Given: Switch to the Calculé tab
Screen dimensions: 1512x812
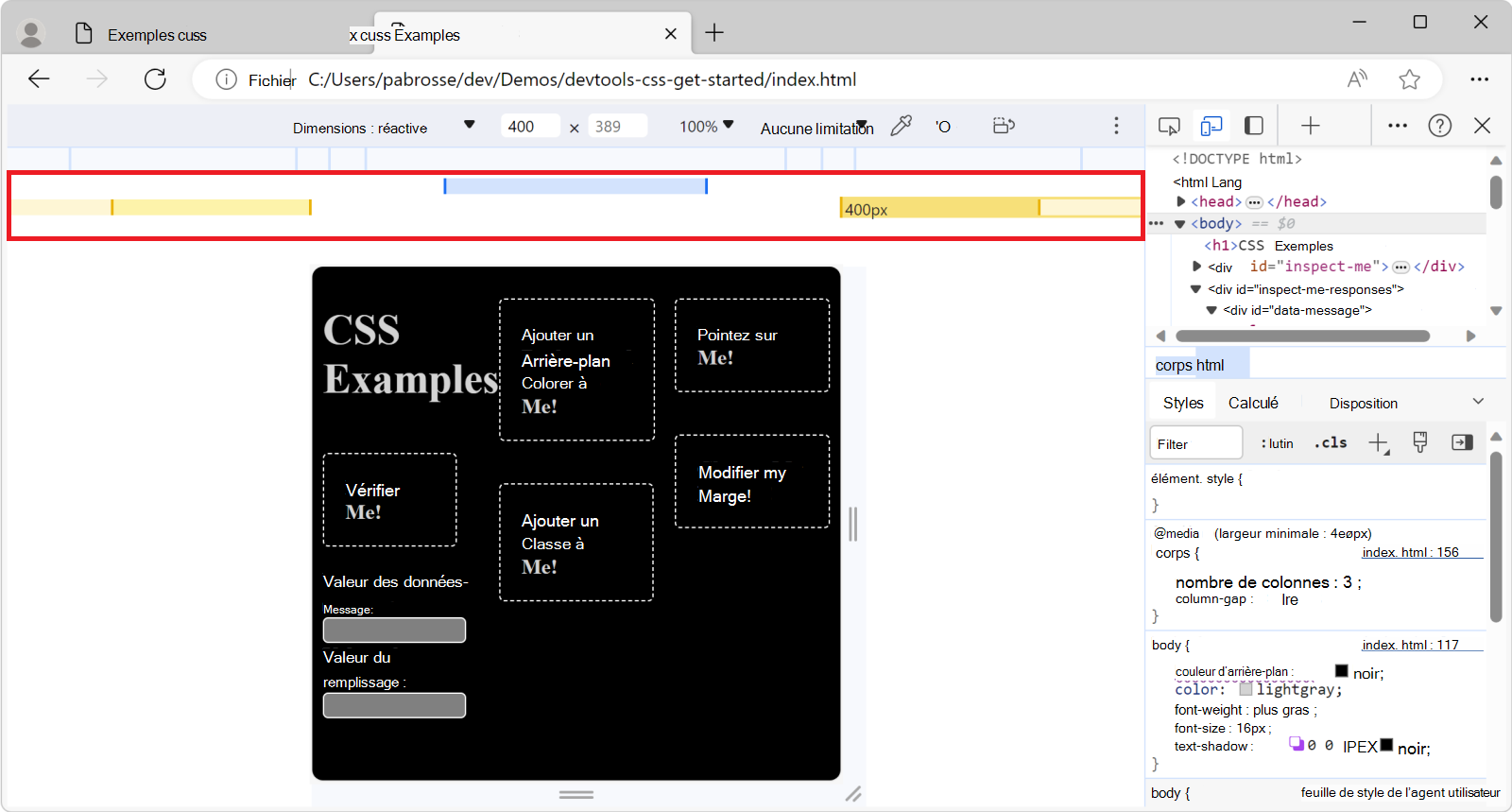Looking at the screenshot, I should (1253, 403).
